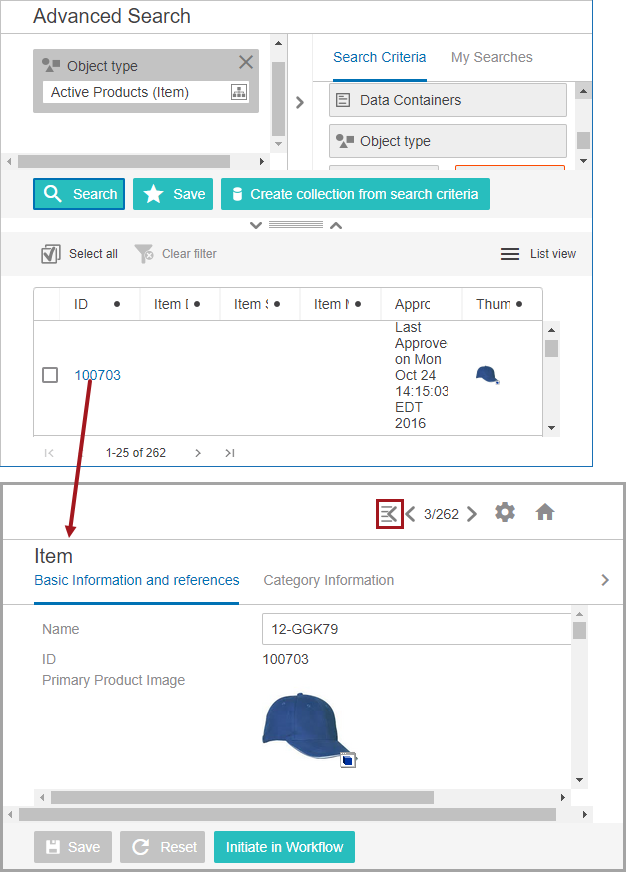The image size is (626, 872).
Task: Show more item tabs with right chevron
Action: coord(605,580)
